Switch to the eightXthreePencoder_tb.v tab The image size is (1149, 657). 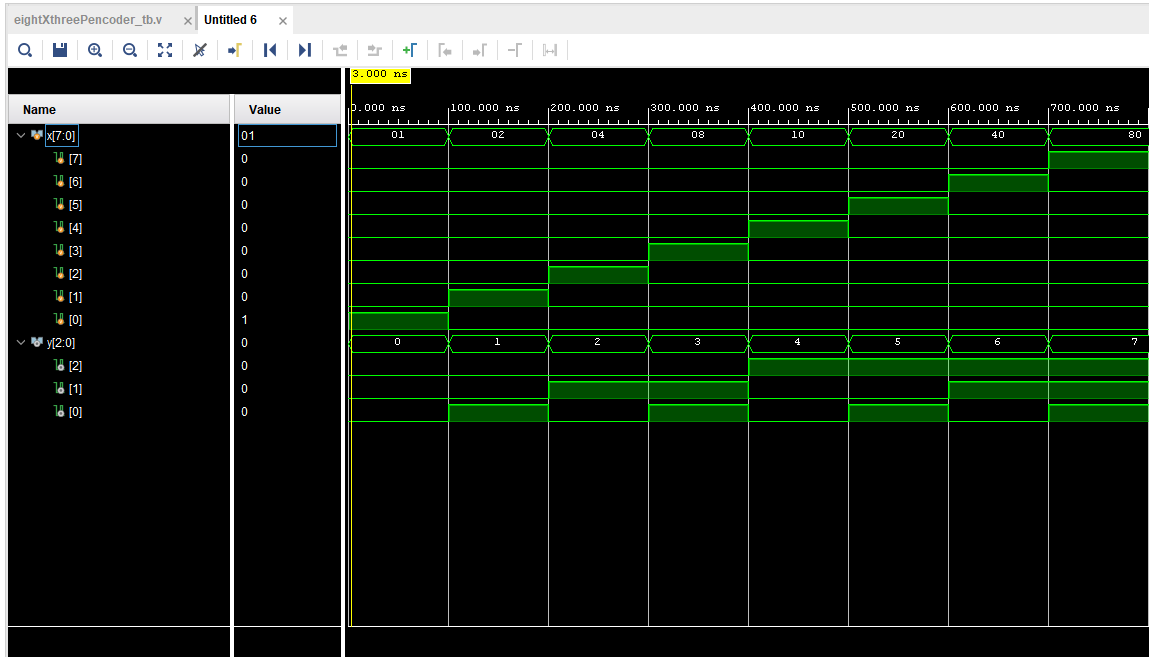87,20
